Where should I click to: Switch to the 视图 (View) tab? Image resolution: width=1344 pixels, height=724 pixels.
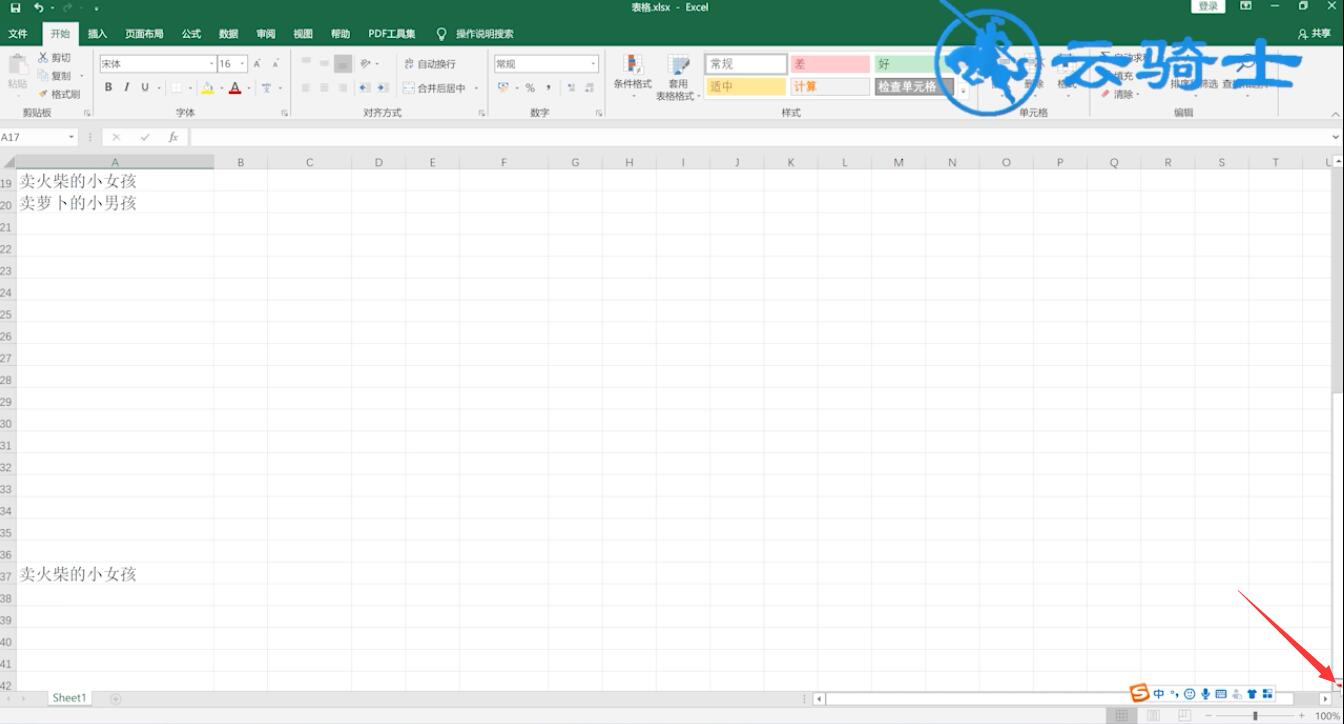click(303, 34)
